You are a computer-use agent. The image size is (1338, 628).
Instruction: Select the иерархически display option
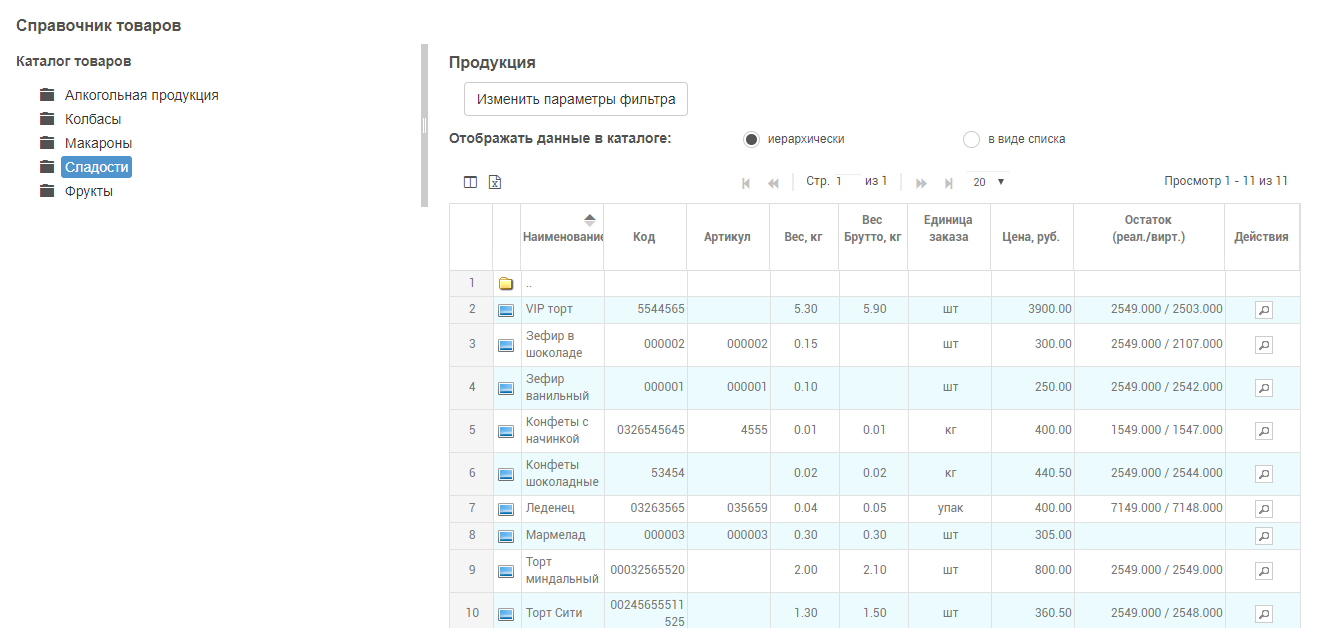coord(752,140)
